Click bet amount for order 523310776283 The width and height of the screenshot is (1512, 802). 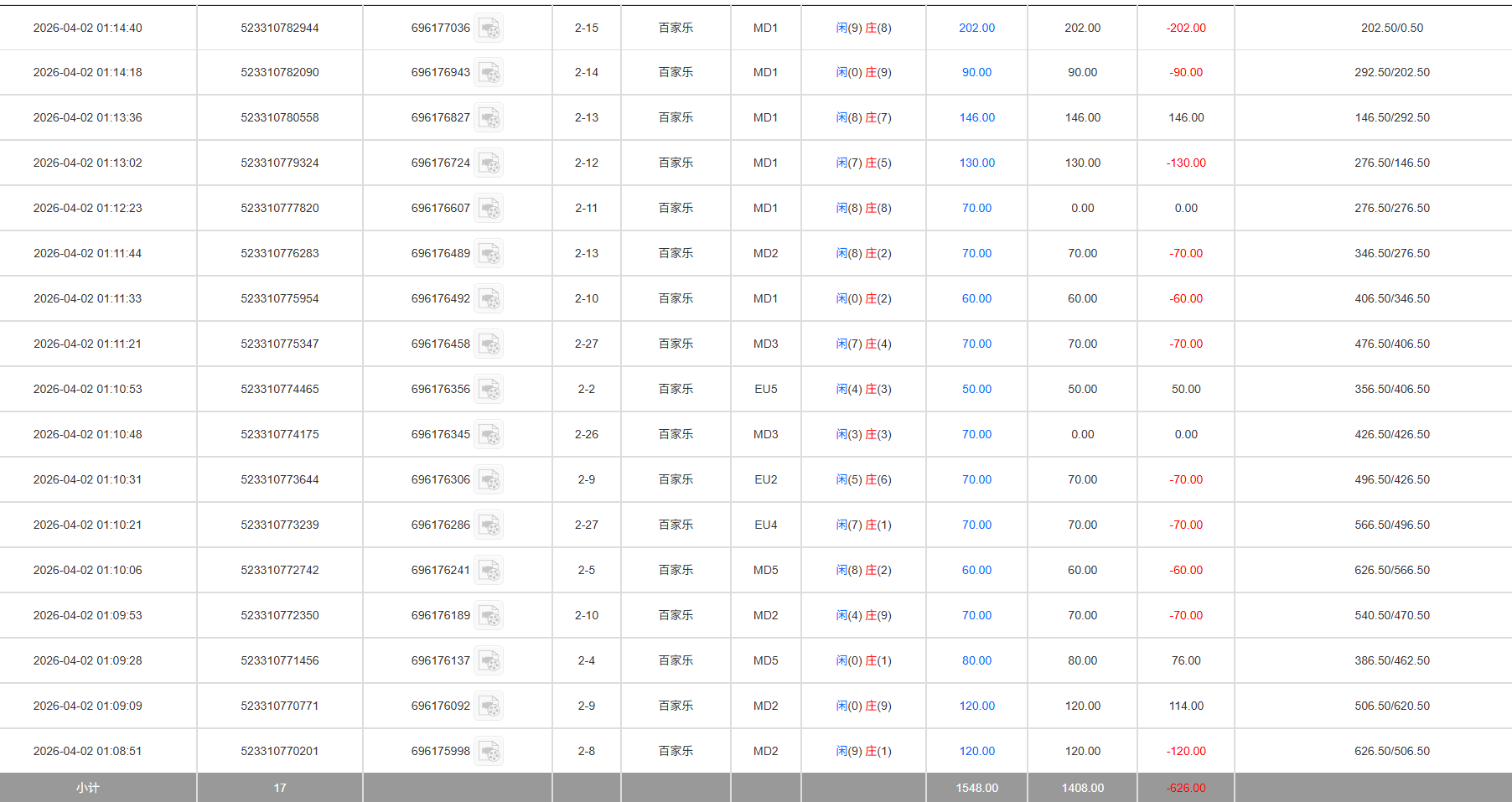tap(976, 253)
